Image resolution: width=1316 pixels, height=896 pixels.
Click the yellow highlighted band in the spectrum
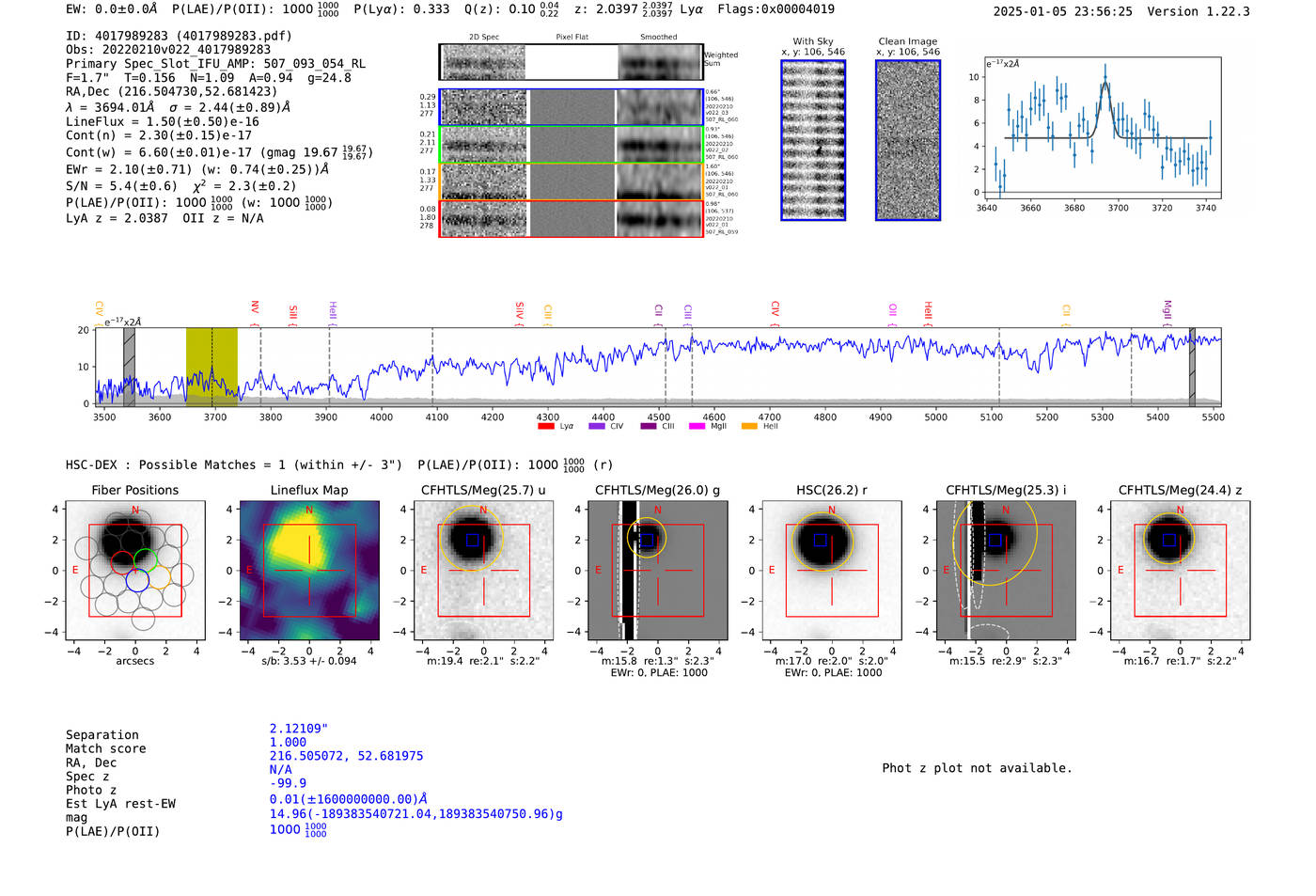coord(211,366)
